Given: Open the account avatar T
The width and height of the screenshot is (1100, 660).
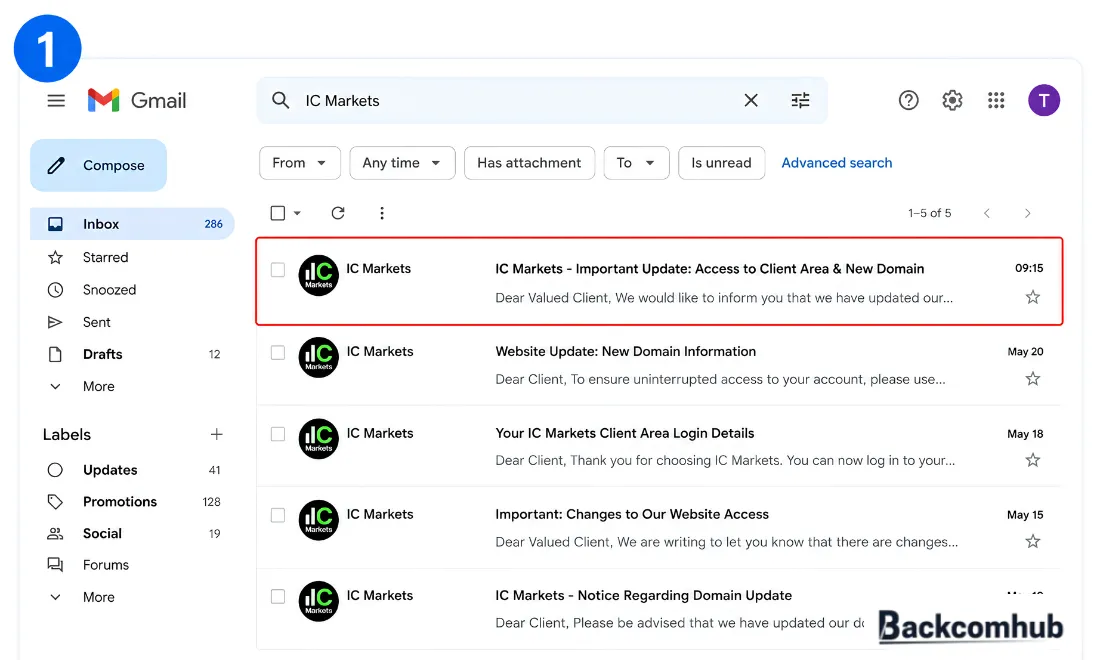Looking at the screenshot, I should point(1044,100).
